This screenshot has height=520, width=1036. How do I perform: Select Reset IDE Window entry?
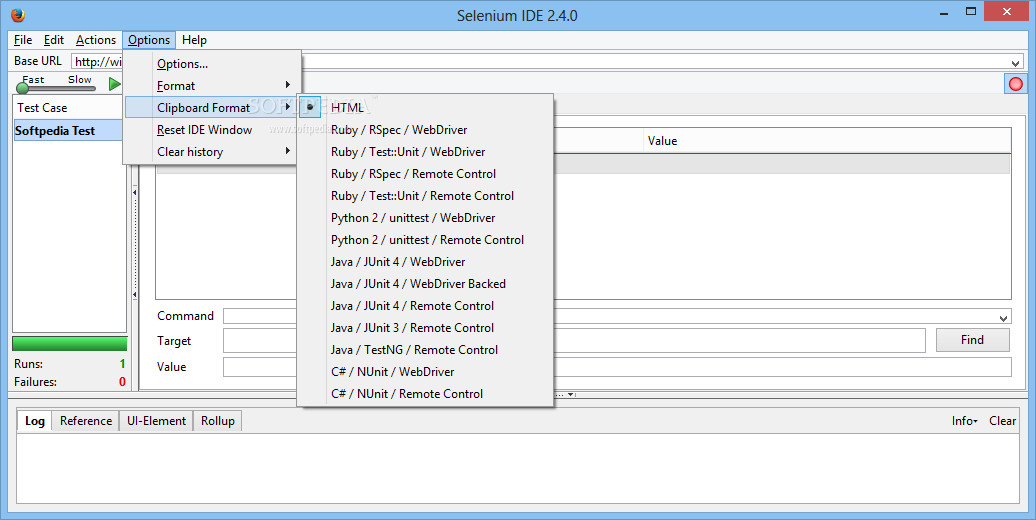click(211, 130)
